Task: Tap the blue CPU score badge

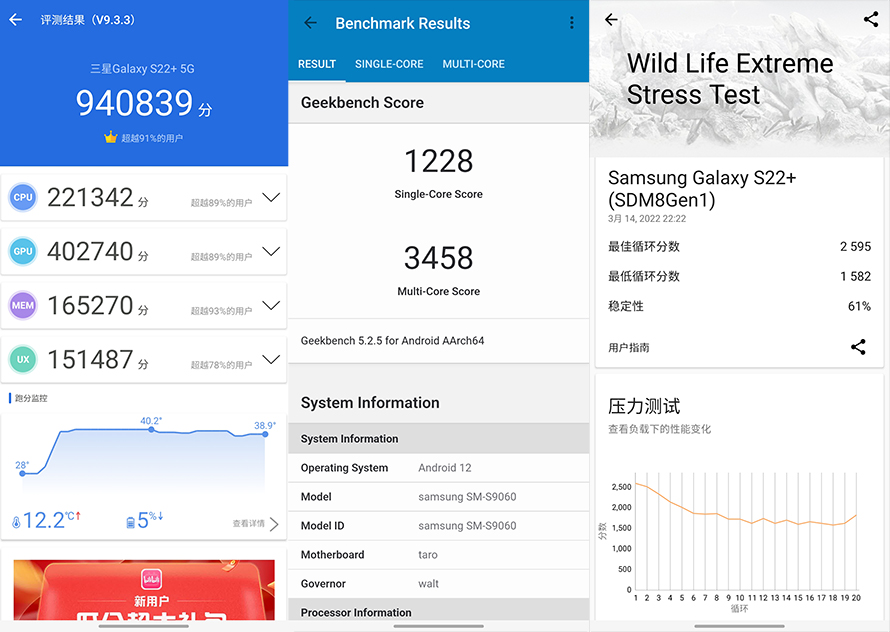Action: click(x=23, y=198)
